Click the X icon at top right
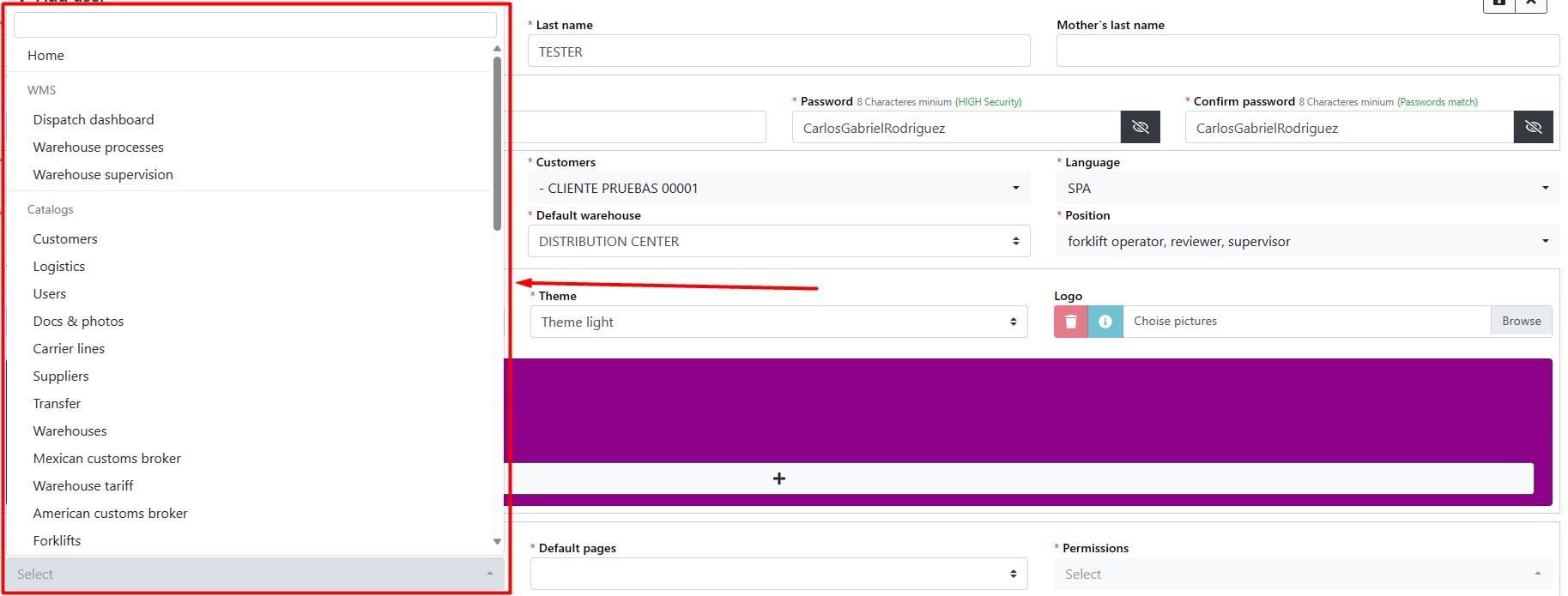Viewport: 1568px width, 596px height. [1530, 3]
